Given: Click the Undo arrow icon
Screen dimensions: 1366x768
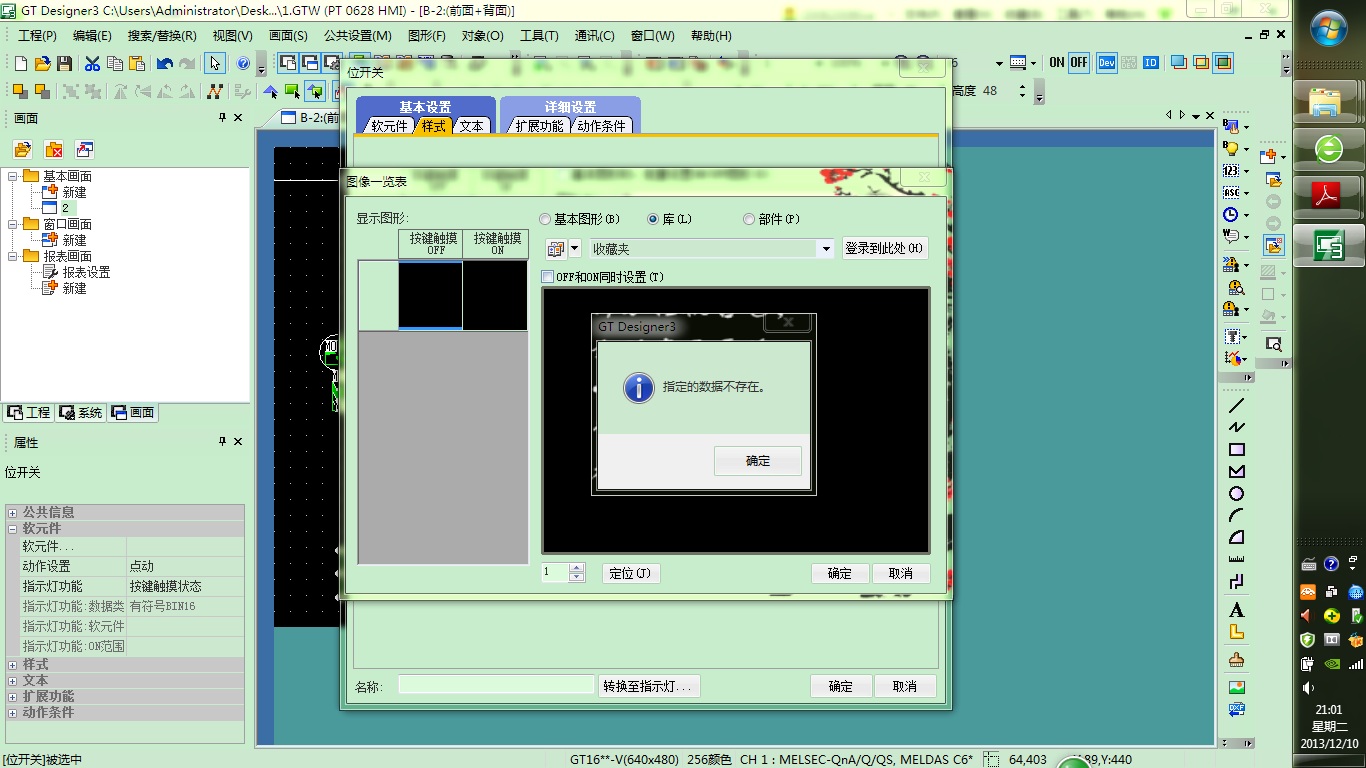Looking at the screenshot, I should click(164, 63).
